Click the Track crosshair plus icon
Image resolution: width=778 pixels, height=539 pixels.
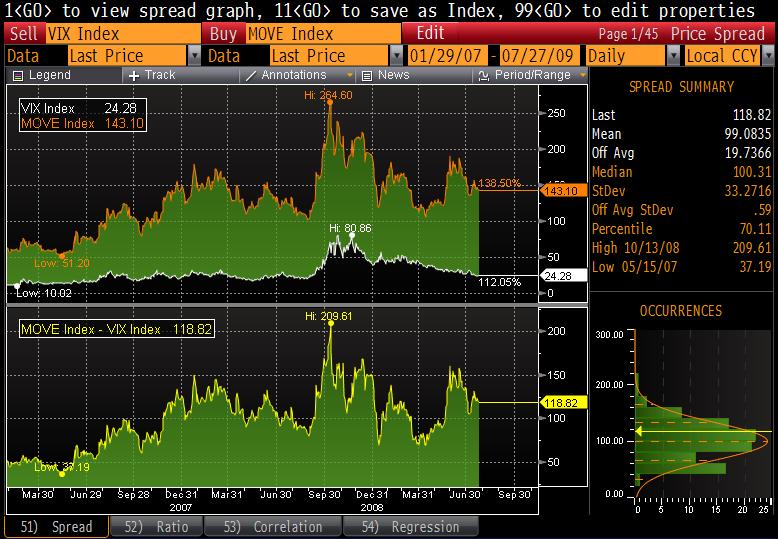coord(134,76)
